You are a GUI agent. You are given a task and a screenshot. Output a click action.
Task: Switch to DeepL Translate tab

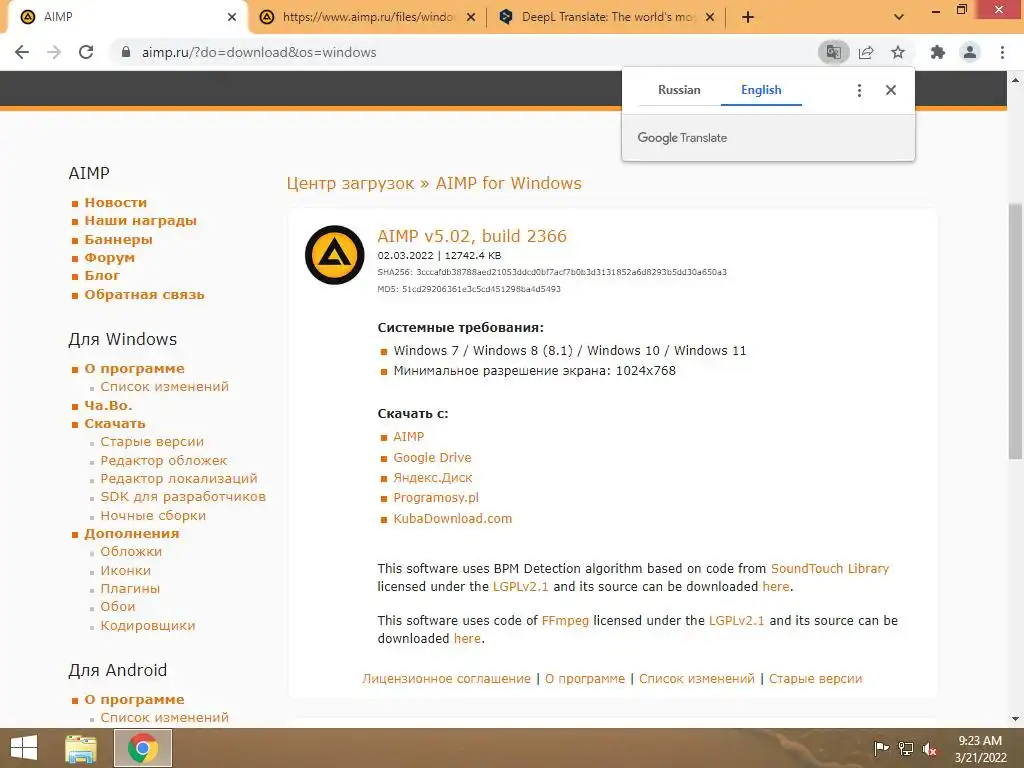click(x=607, y=17)
